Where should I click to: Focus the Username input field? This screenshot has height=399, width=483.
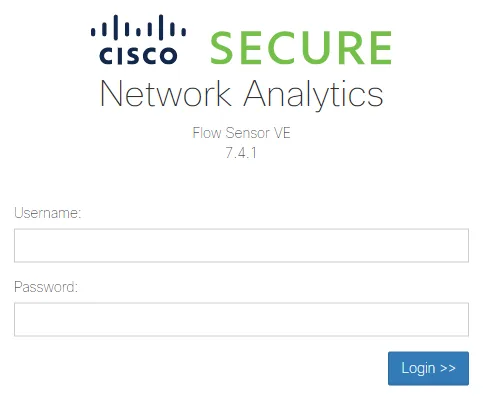(241, 245)
